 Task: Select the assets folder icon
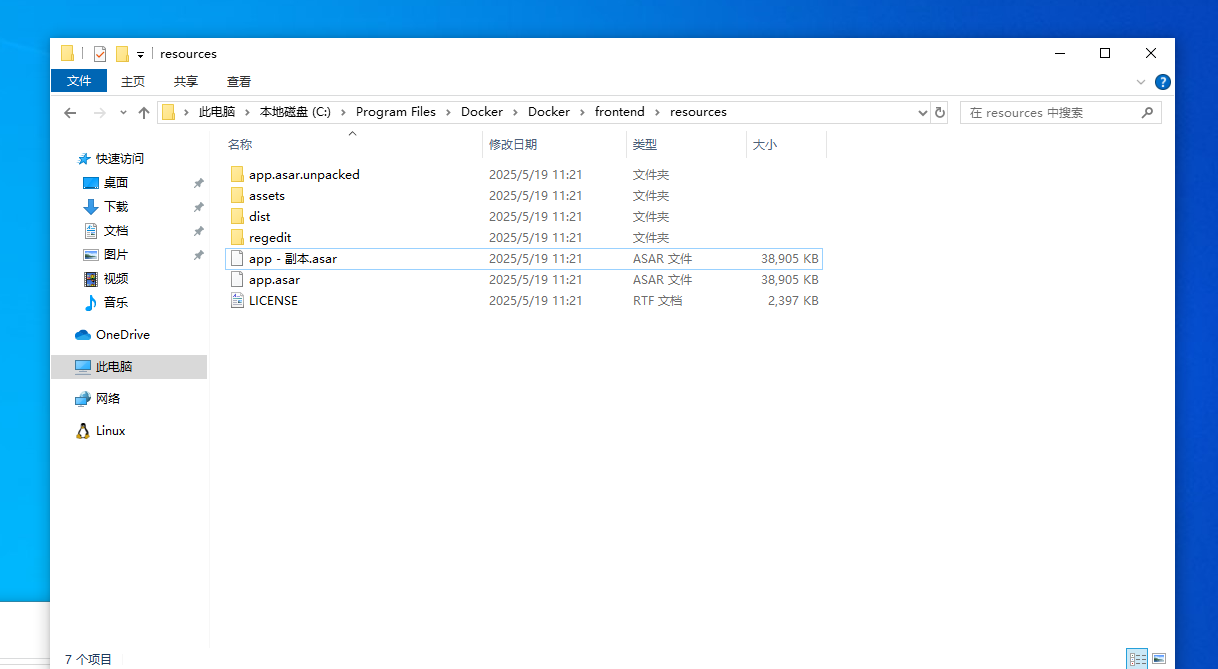coord(237,196)
